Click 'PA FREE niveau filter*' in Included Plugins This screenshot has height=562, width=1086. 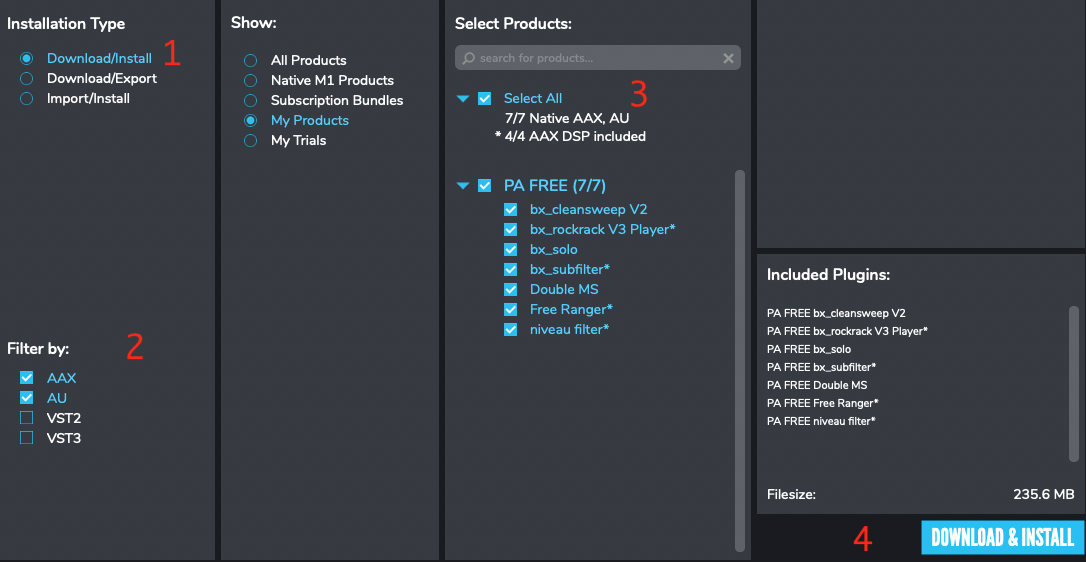pyautogui.click(x=821, y=421)
